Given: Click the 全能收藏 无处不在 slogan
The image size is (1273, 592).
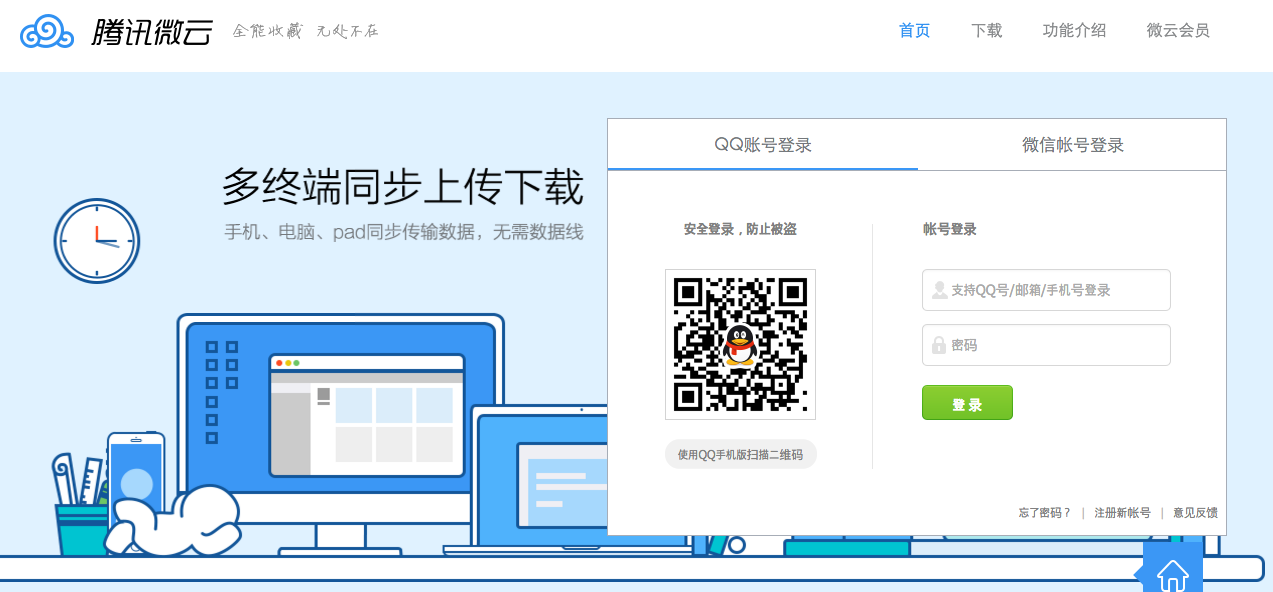Looking at the screenshot, I should 306,31.
